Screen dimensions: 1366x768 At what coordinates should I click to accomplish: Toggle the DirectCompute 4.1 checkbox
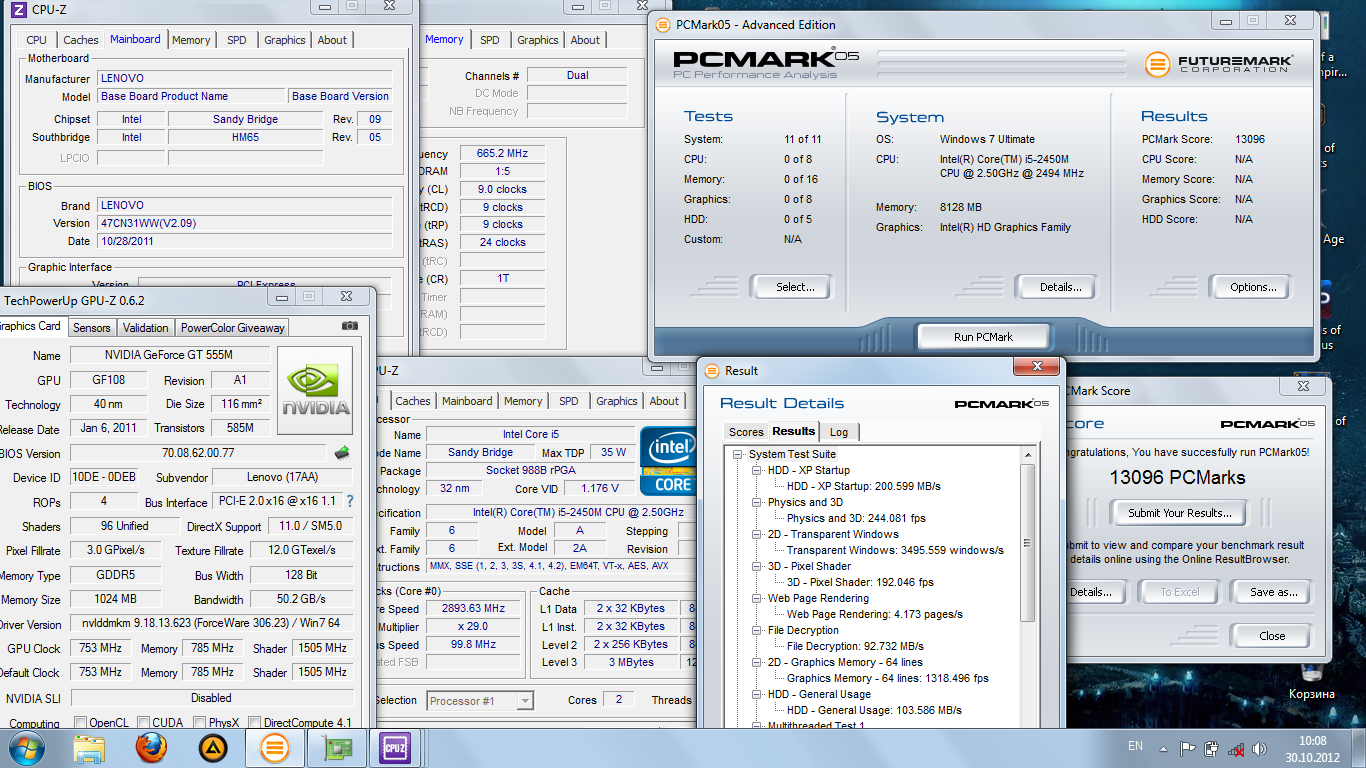(254, 723)
